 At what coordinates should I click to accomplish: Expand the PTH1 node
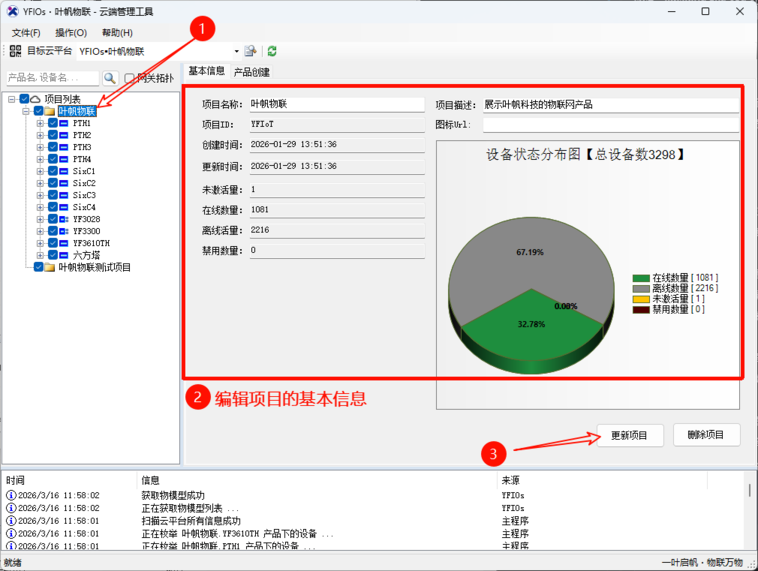(x=41, y=123)
